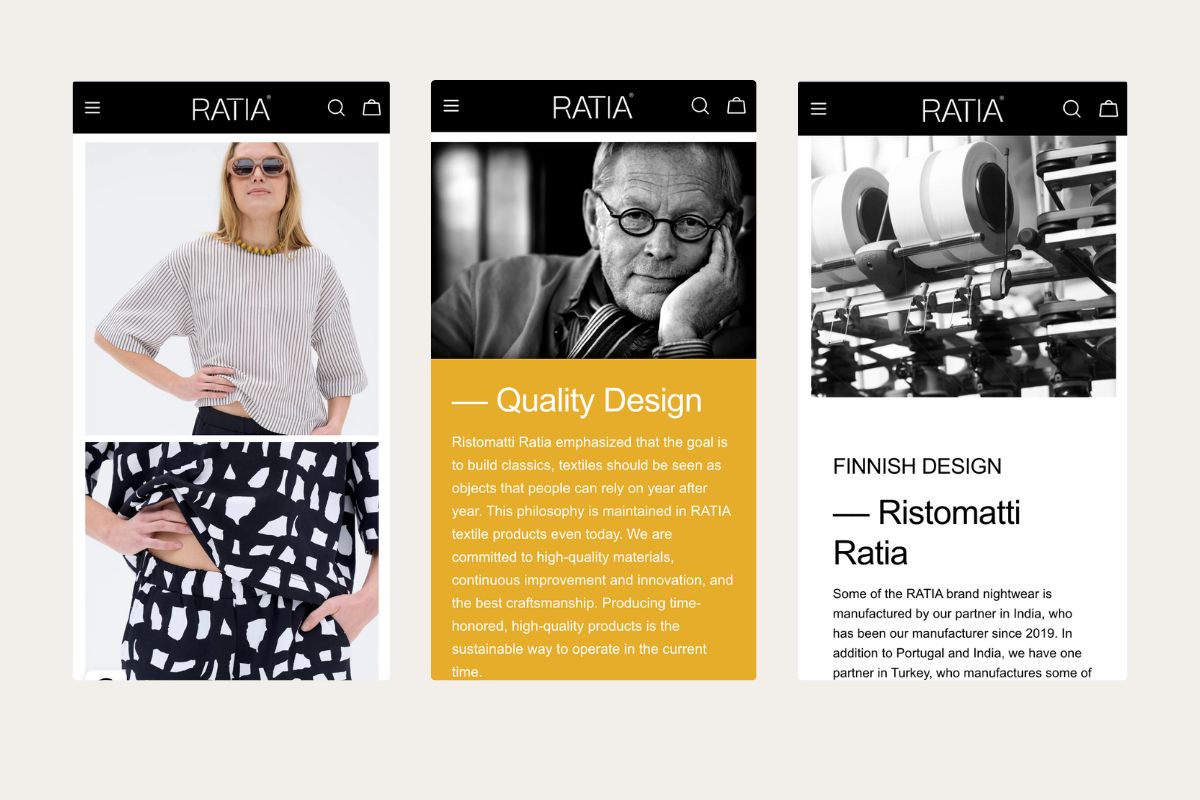Click search icon on the Quality Design screen
The width and height of the screenshot is (1200, 800).
pos(700,105)
